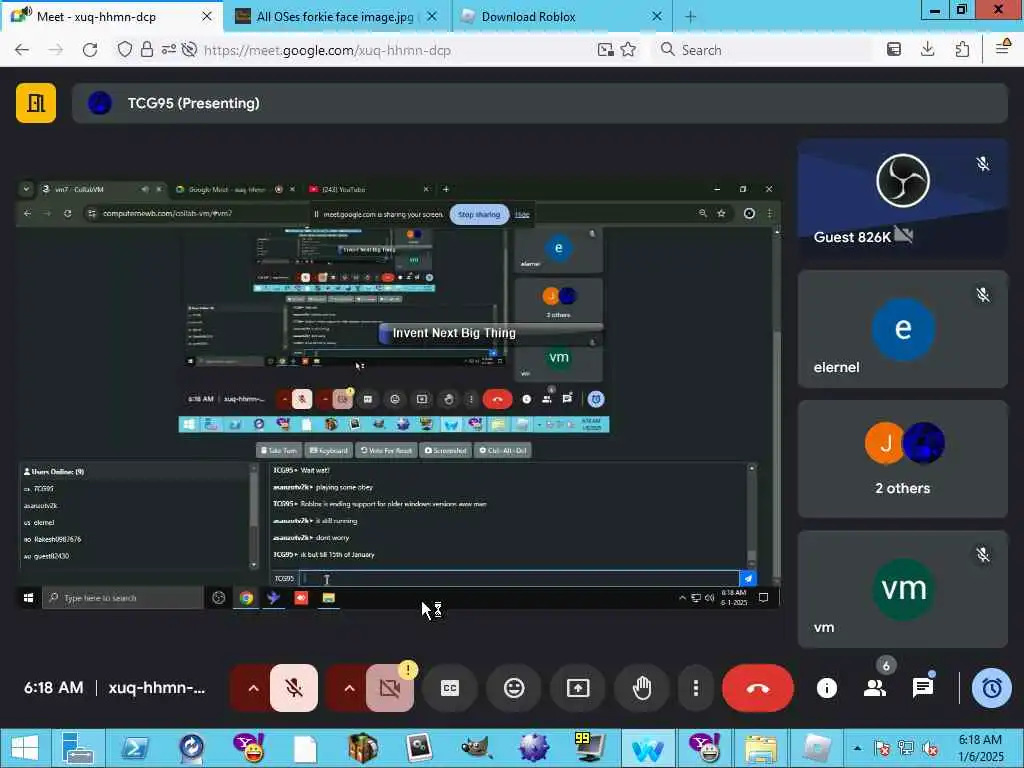
Task: Select the elernel participant tile
Action: [903, 328]
